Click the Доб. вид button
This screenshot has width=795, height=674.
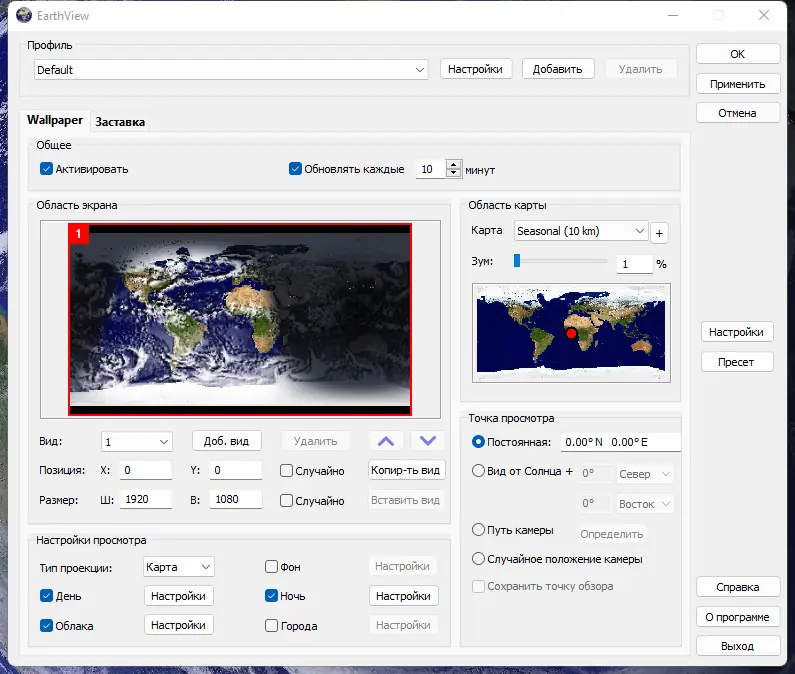[x=227, y=441]
